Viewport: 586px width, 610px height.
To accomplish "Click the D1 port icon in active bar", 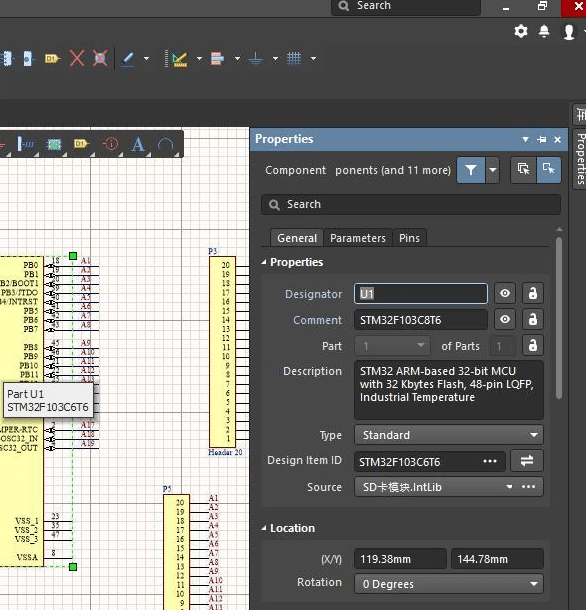I will coord(81,144).
